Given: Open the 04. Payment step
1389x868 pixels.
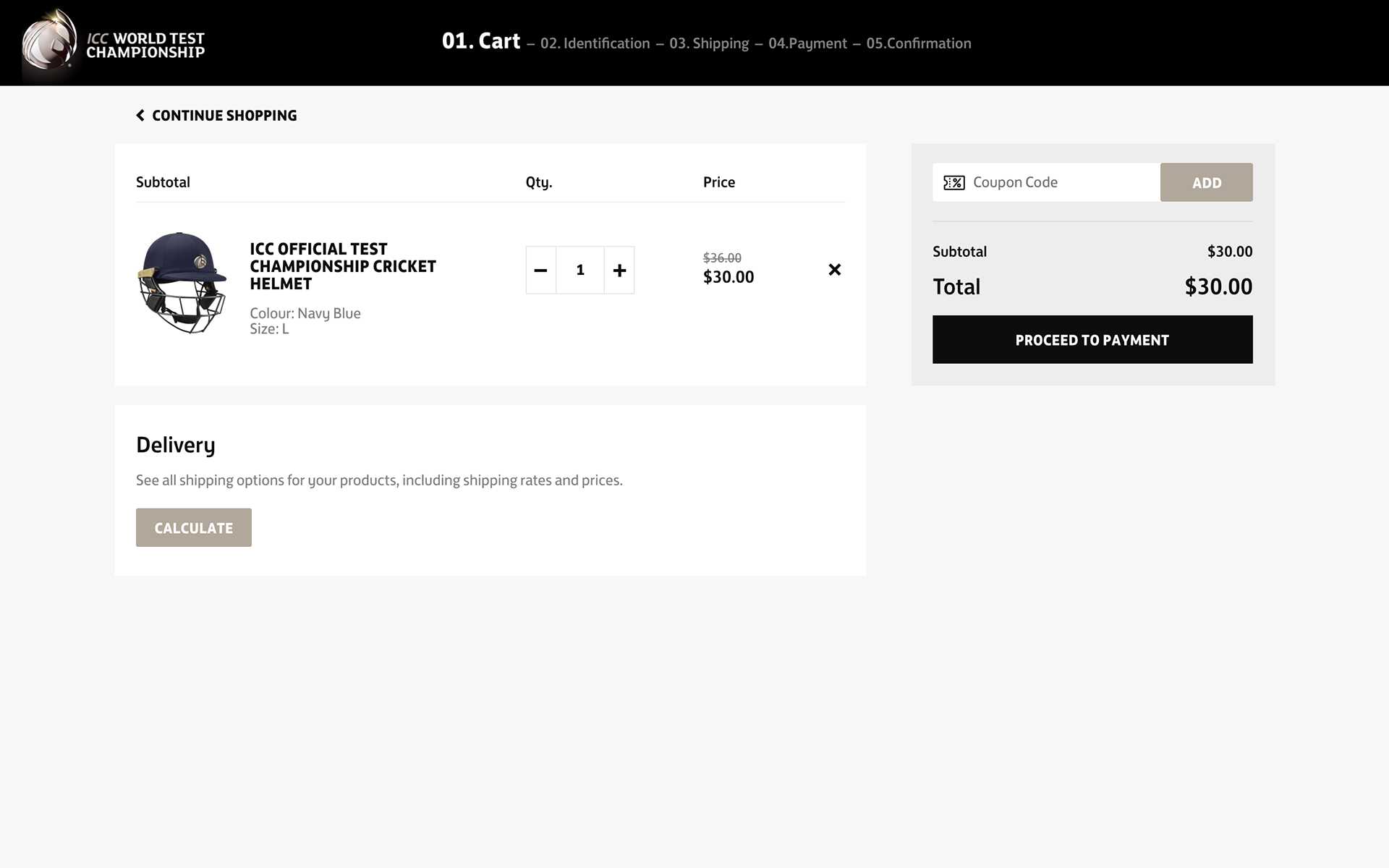Looking at the screenshot, I should click(x=807, y=43).
